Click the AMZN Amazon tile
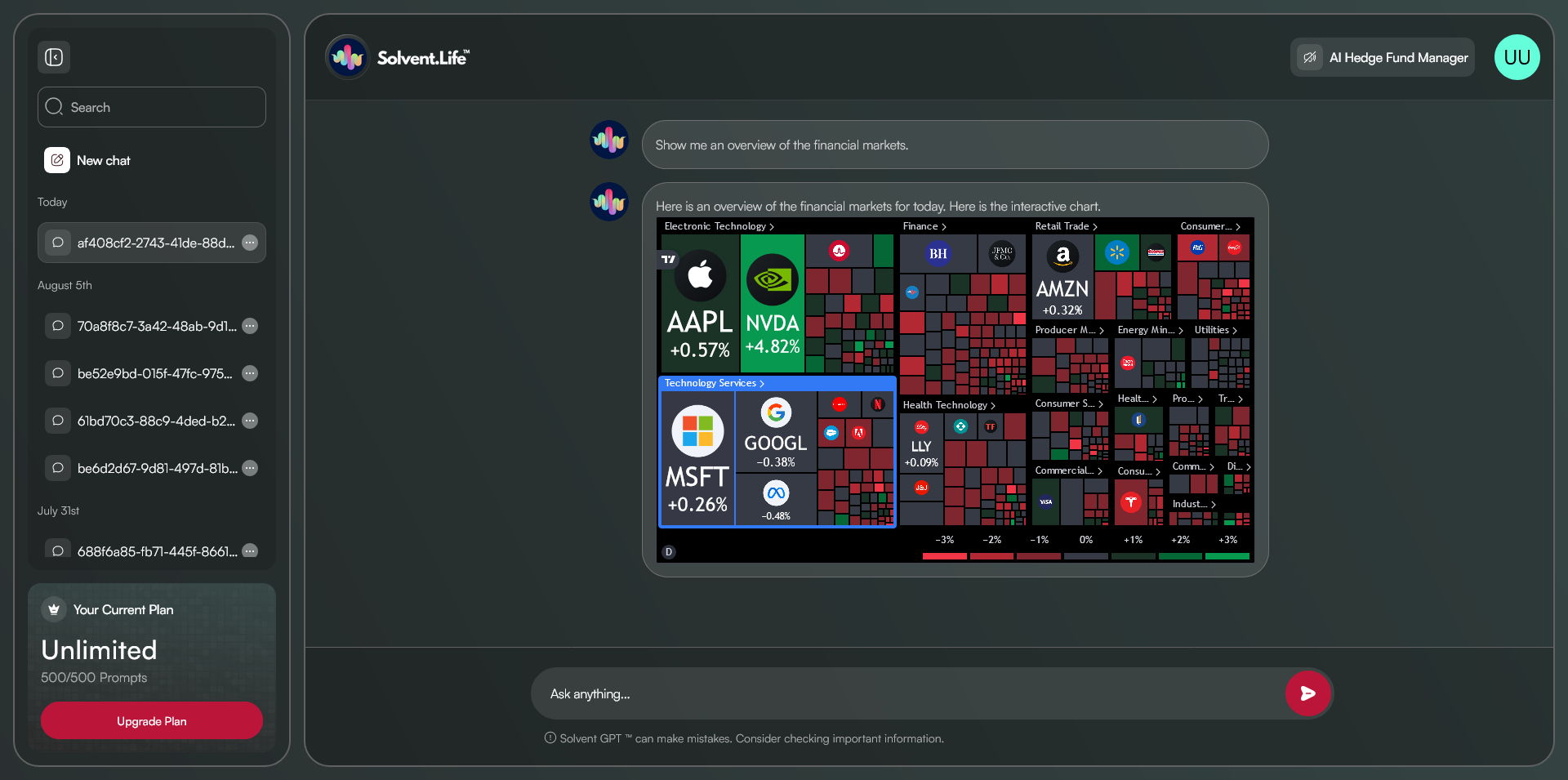 point(1062,277)
